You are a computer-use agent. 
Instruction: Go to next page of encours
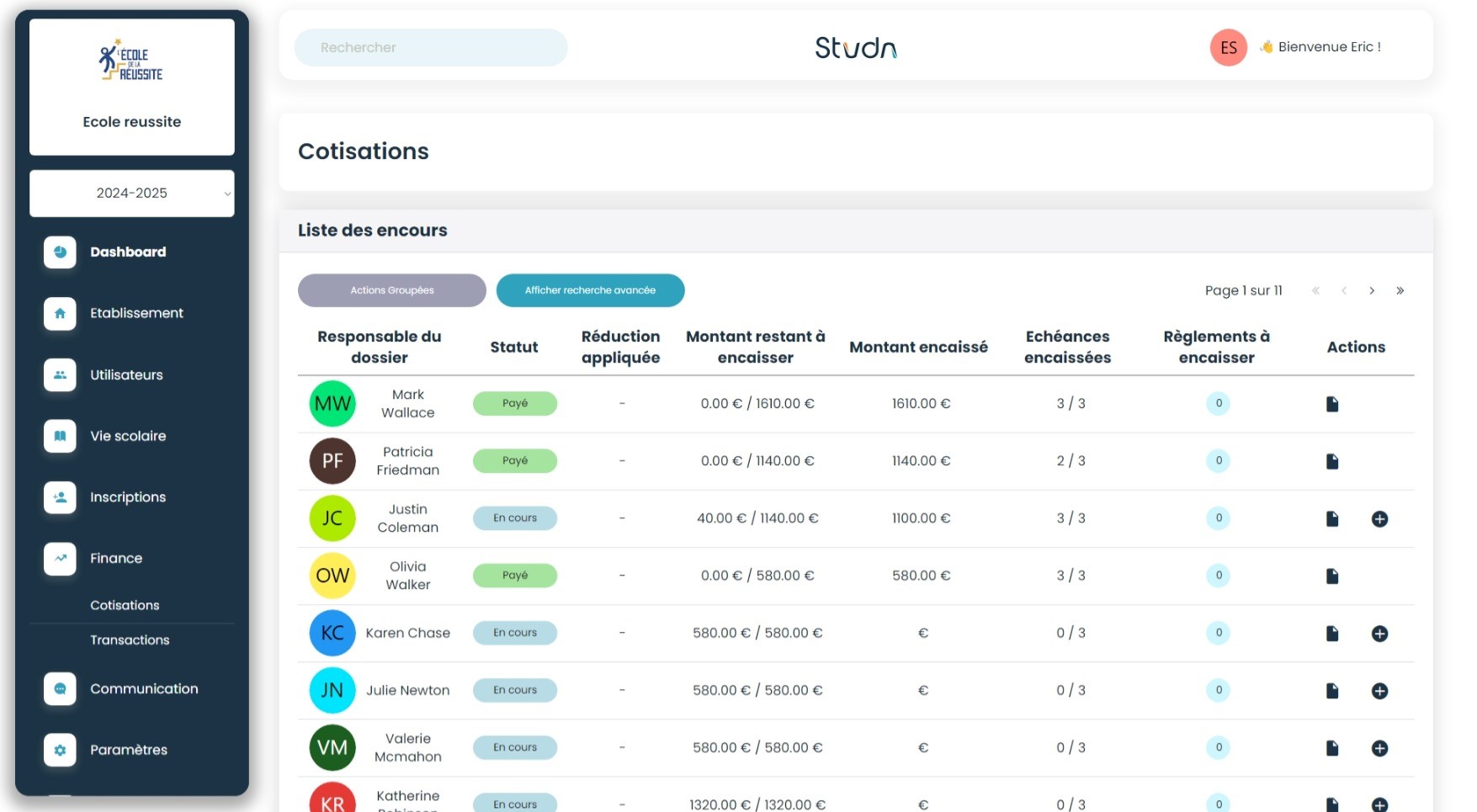click(x=1372, y=291)
